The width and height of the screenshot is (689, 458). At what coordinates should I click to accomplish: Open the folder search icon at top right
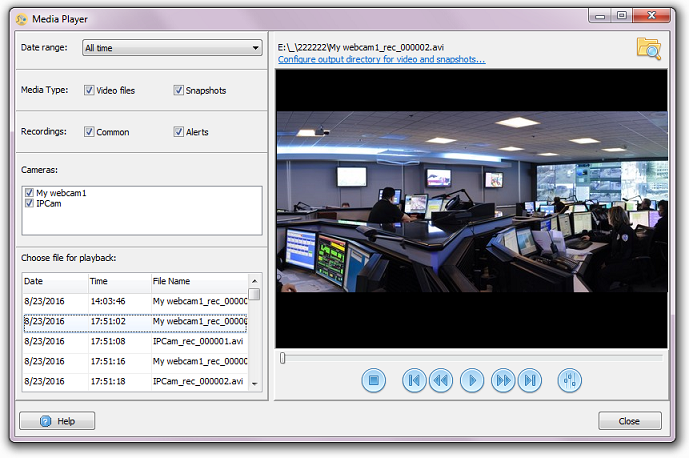(649, 48)
